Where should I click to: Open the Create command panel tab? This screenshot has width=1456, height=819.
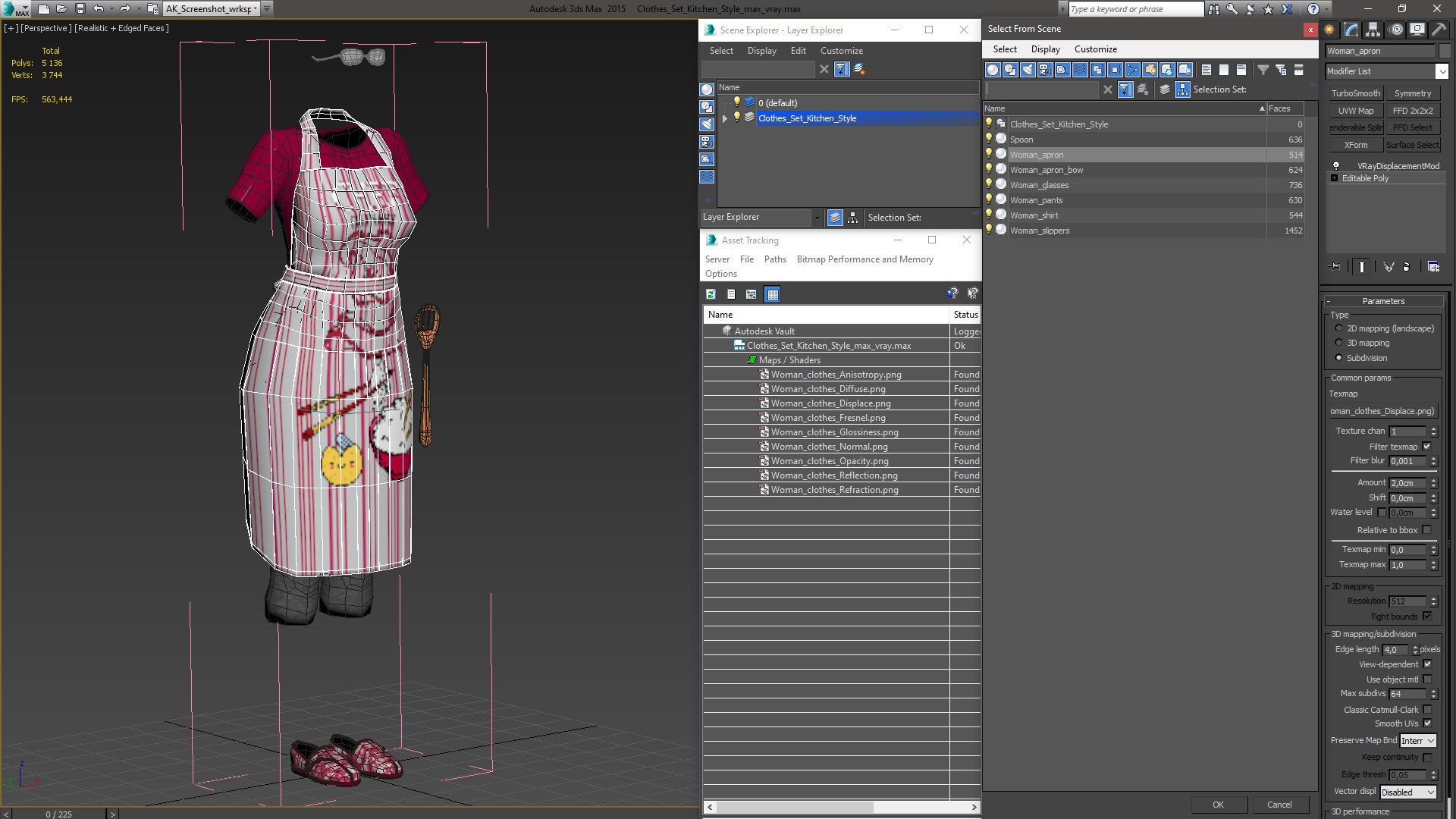(1329, 30)
